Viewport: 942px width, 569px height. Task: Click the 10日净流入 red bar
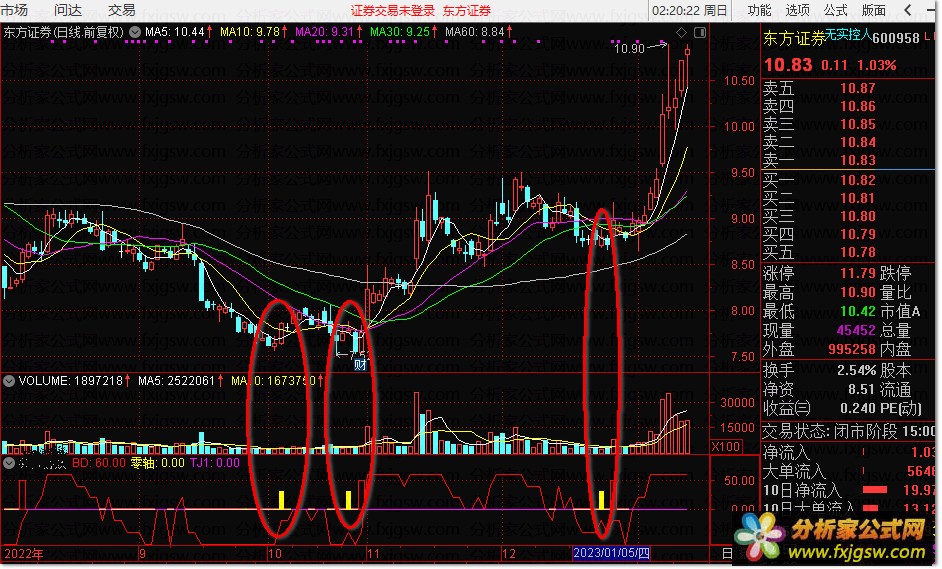[x=875, y=490]
